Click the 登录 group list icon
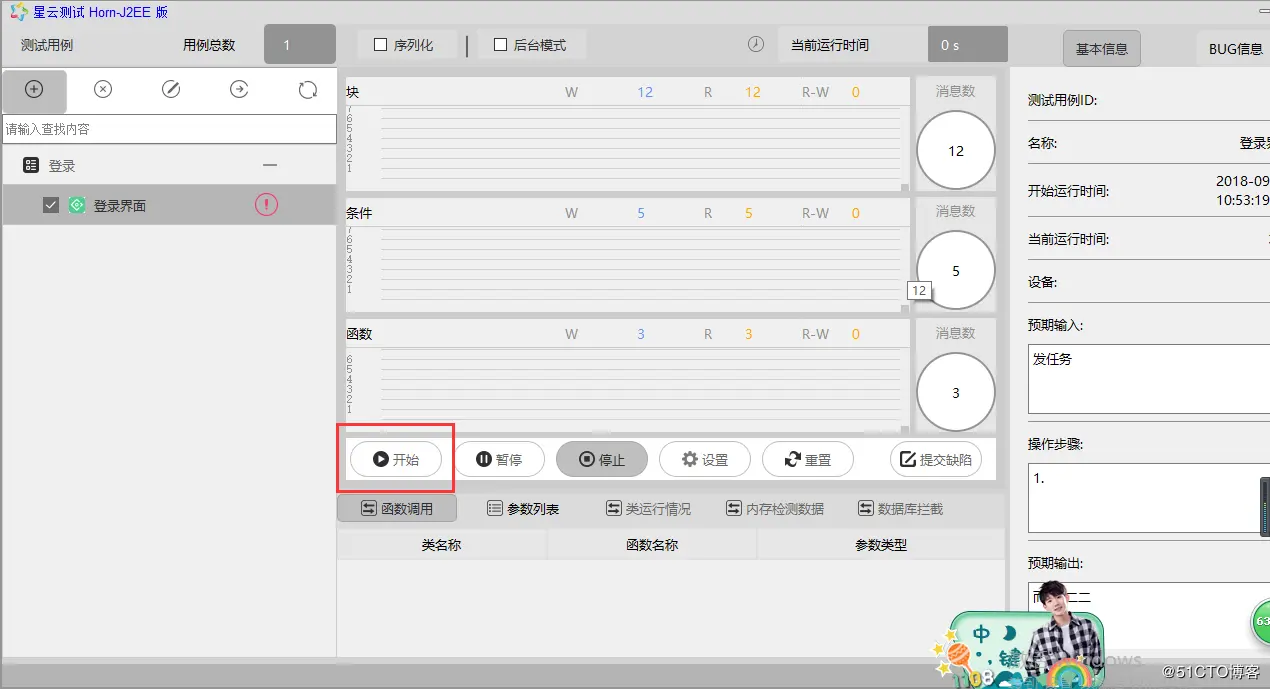This screenshot has height=689, width=1270. [31, 165]
